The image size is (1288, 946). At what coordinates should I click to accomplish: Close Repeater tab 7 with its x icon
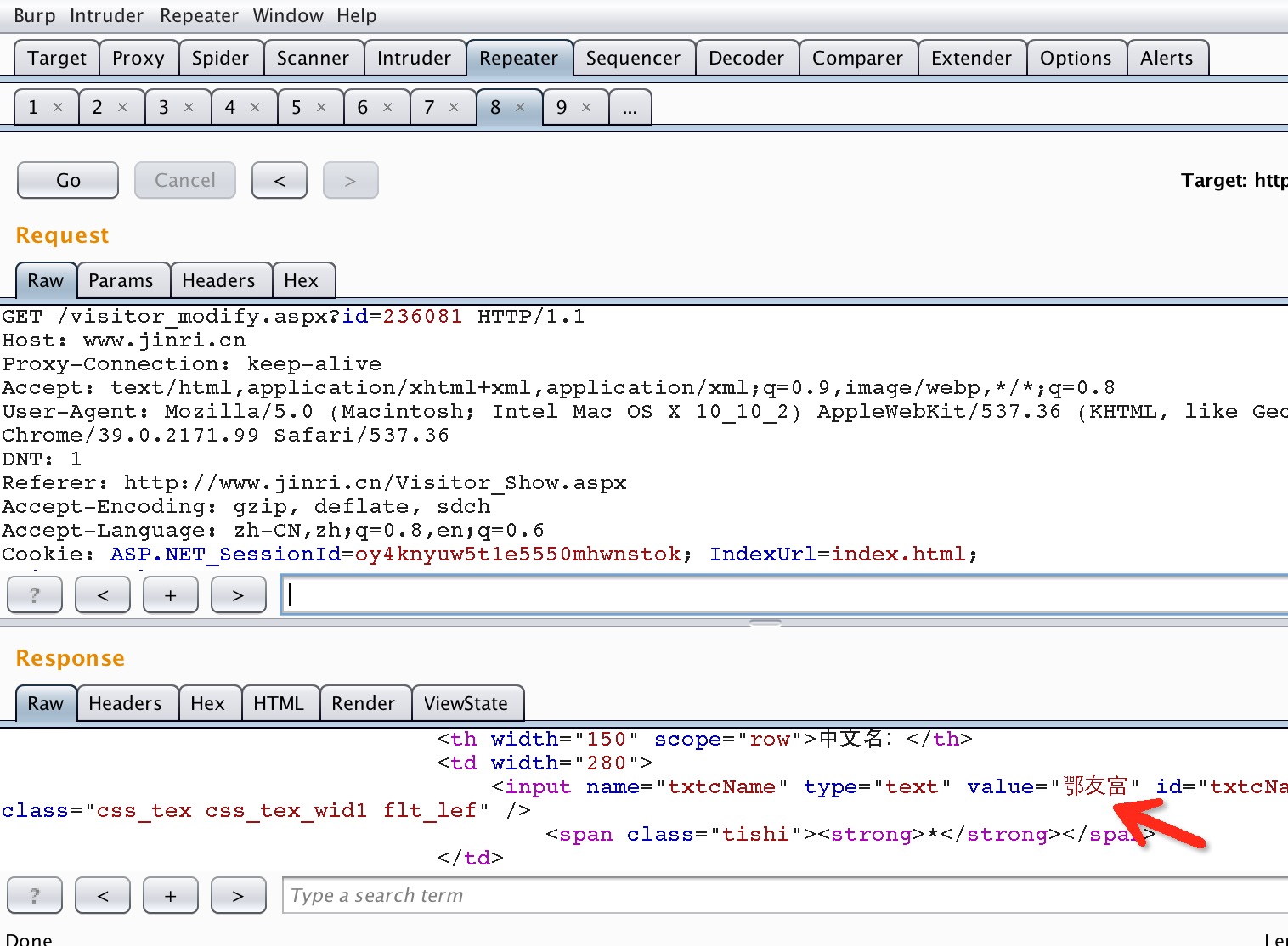454,107
